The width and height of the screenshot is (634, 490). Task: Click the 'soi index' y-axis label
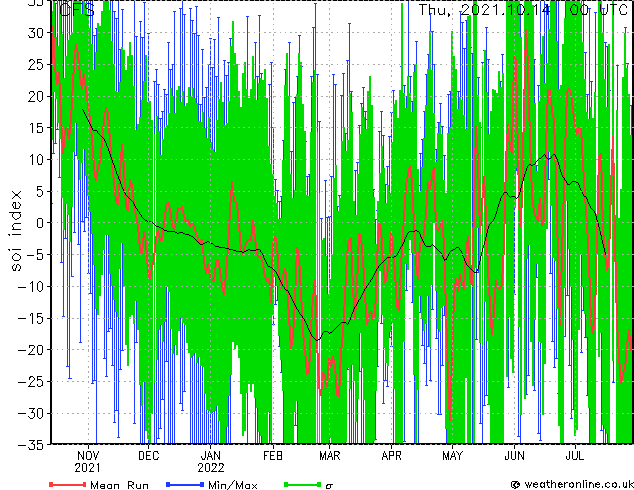[15, 231]
